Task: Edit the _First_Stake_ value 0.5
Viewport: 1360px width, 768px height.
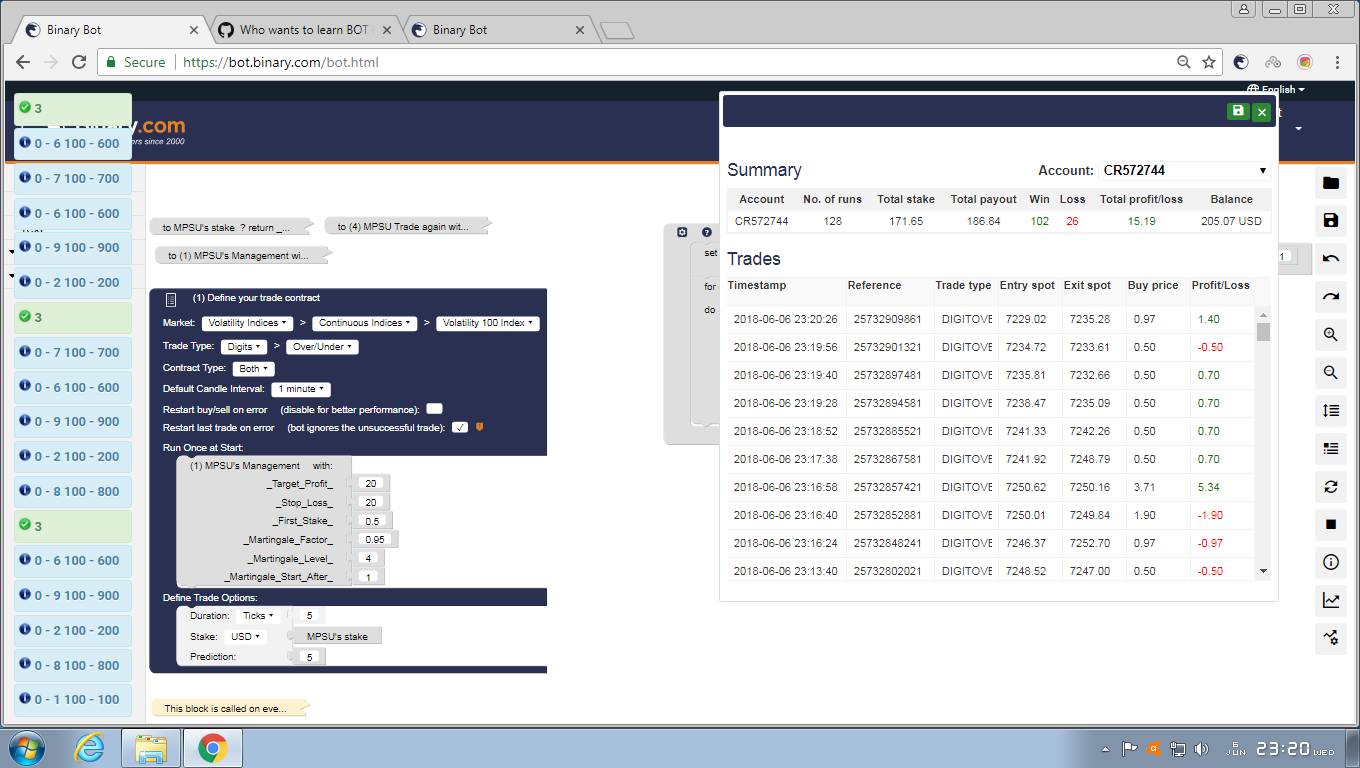Action: 373,521
